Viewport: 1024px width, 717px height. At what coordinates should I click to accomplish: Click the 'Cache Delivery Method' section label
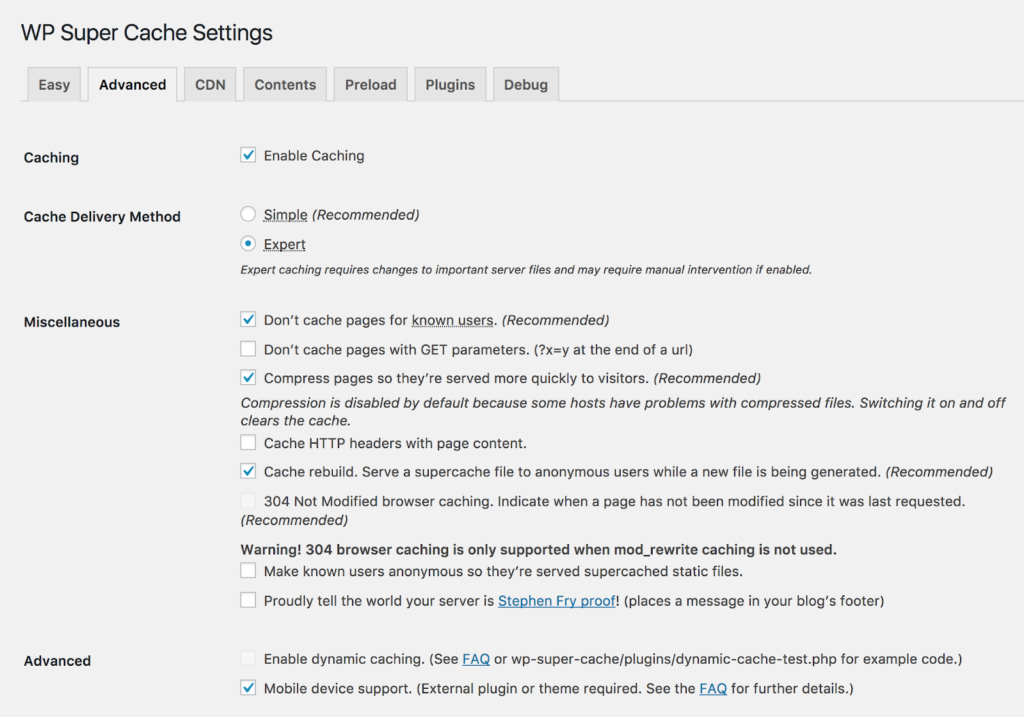[x=102, y=217]
